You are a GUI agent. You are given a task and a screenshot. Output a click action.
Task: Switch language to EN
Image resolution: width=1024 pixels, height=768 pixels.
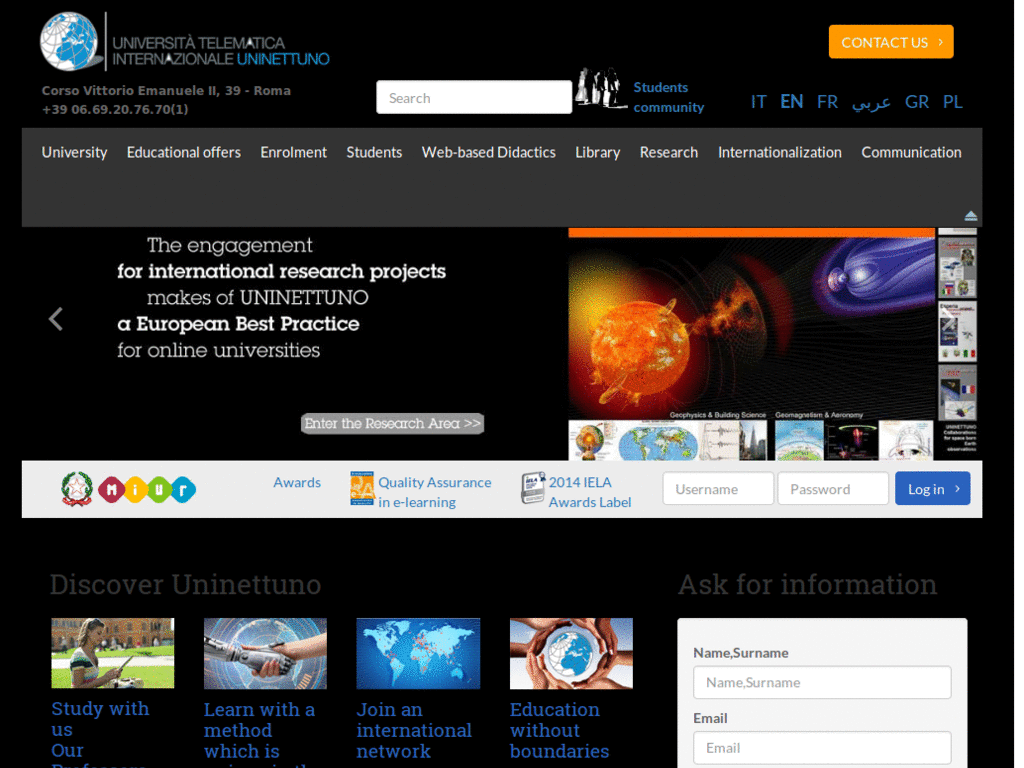(x=792, y=102)
